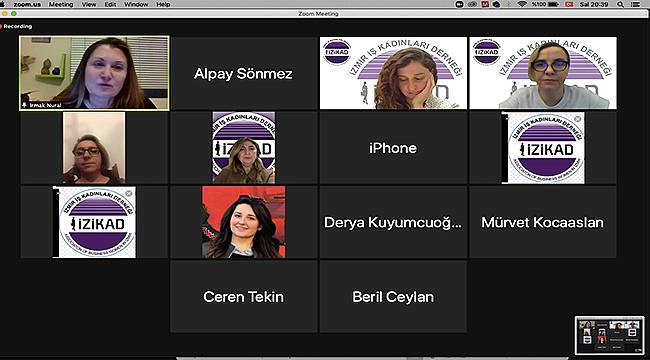
Task: Select the Beril Ceylan participant tile
Action: (393, 297)
